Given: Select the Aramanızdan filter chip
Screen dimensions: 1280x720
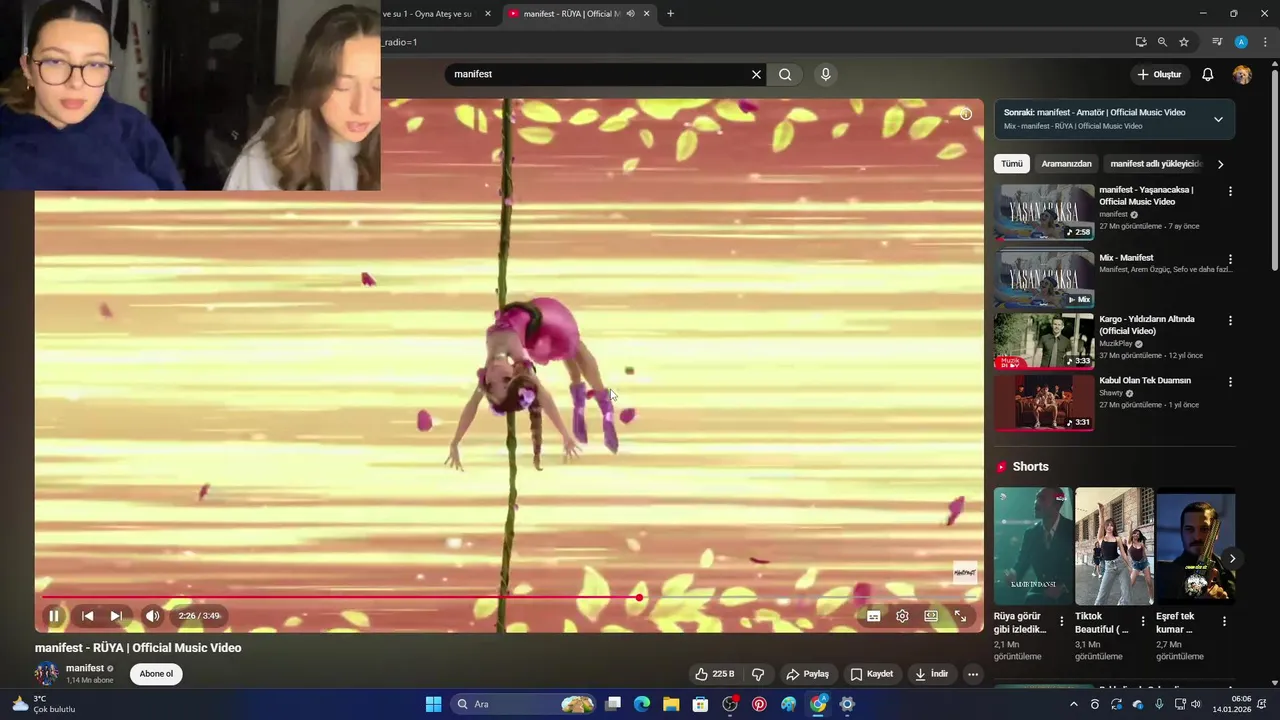Looking at the screenshot, I should pyautogui.click(x=1066, y=164).
